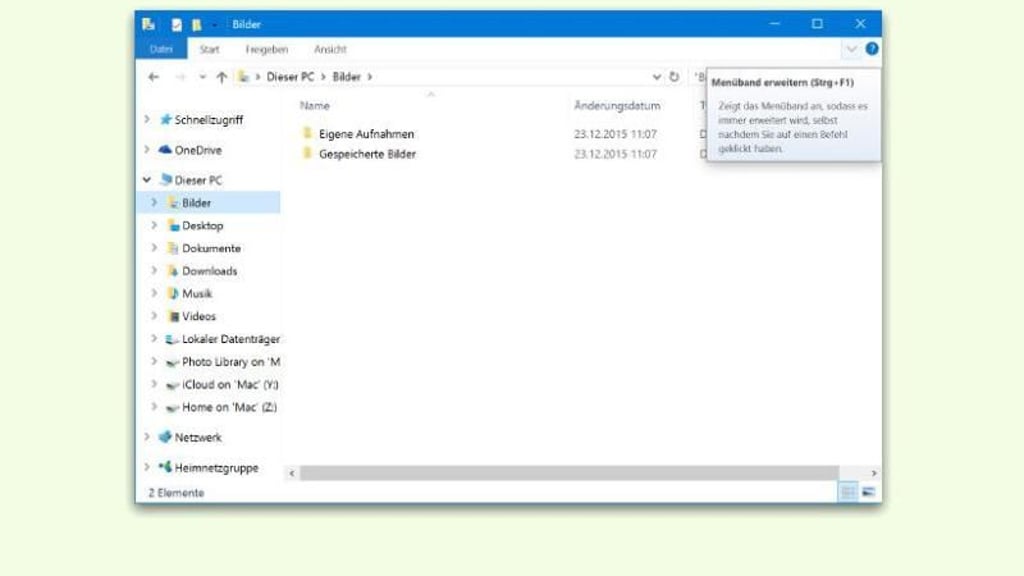This screenshot has width=1024, height=576.
Task: Select the Eigene Aufnahmen folder icon
Action: 309,133
